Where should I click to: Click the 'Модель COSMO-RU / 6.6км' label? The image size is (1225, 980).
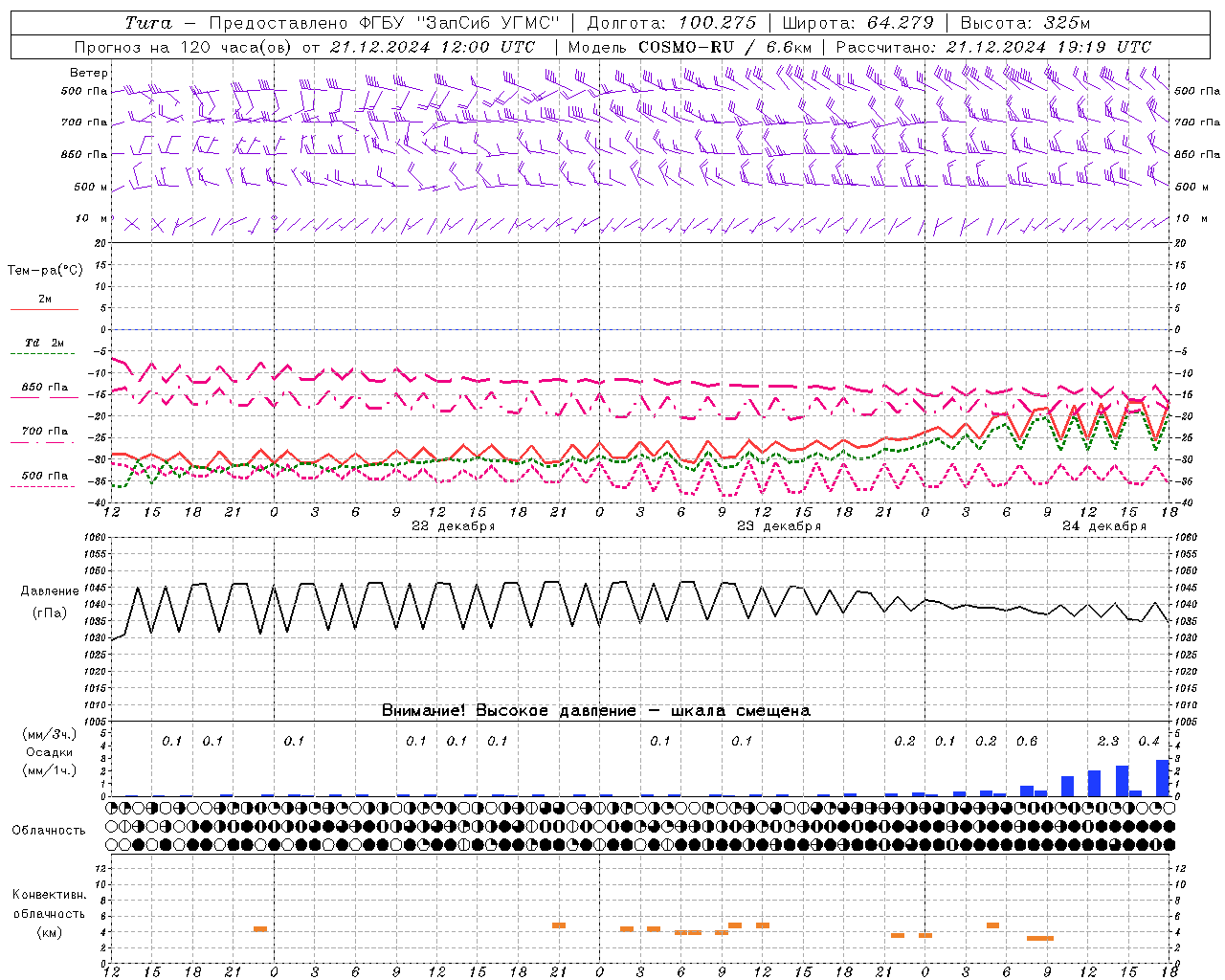tap(690, 47)
